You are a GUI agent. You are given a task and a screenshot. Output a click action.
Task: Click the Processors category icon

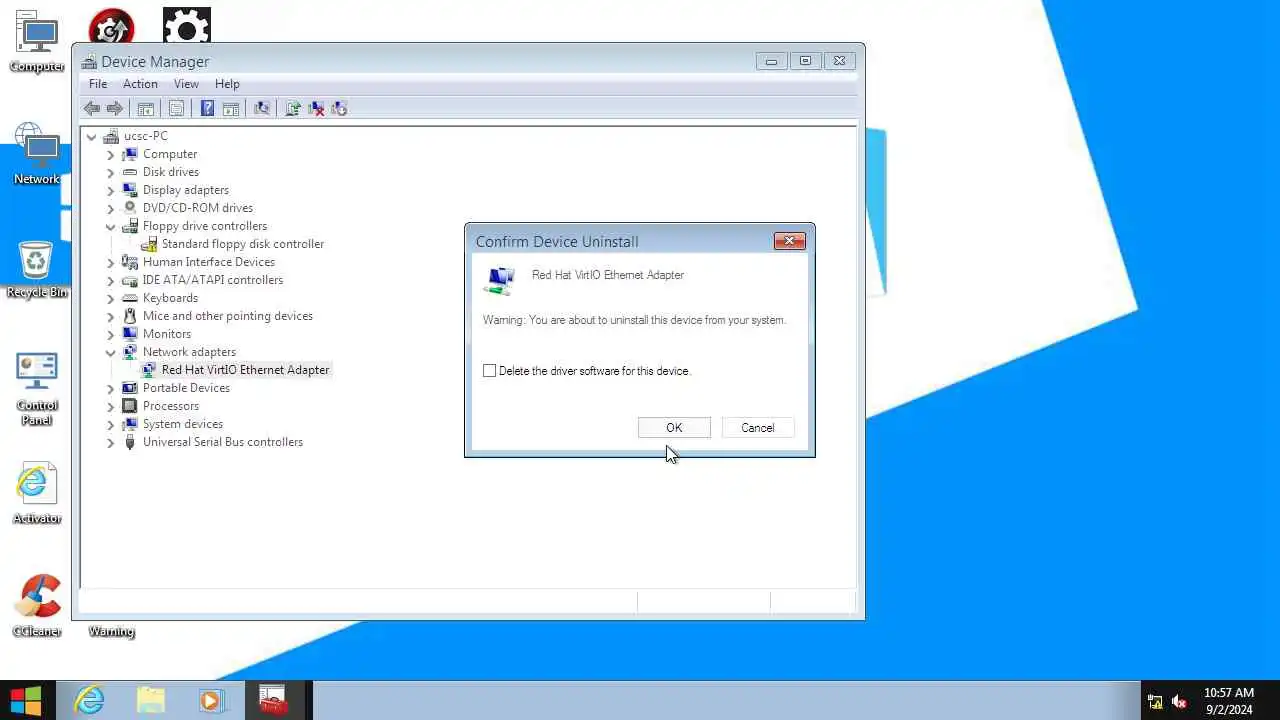tap(129, 406)
